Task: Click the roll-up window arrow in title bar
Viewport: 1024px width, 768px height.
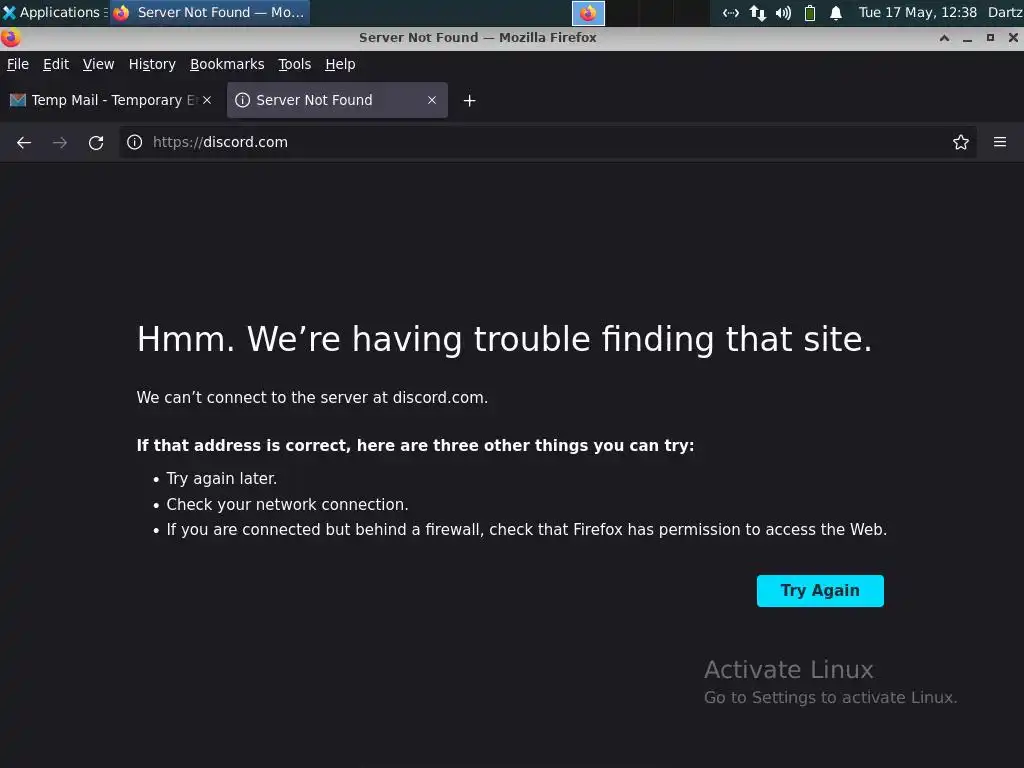Action: tap(944, 38)
